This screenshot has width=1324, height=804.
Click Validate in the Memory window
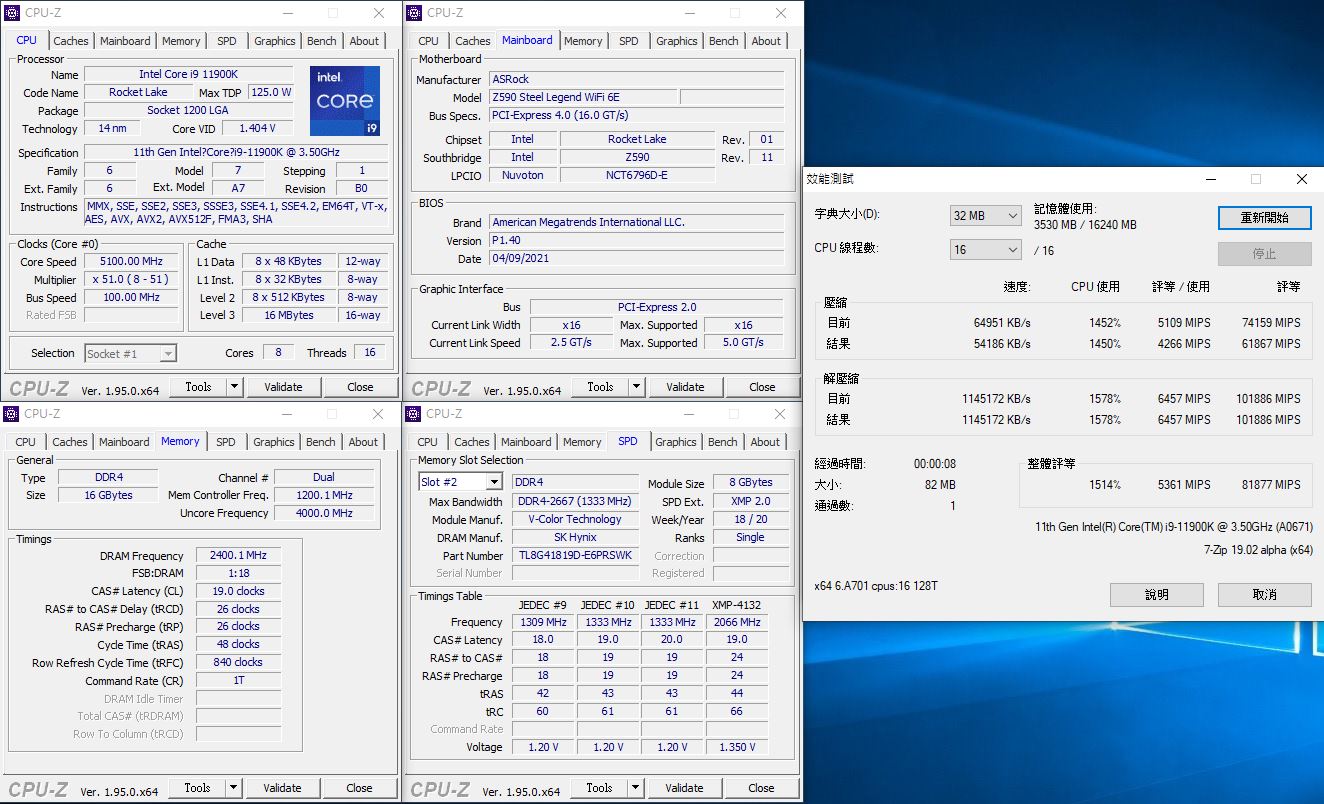[282, 788]
